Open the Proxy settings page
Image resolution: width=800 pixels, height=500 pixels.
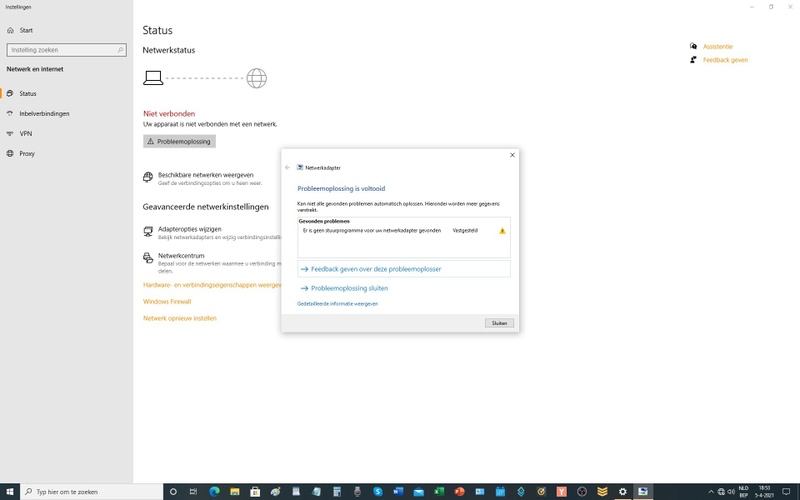pyautogui.click(x=66, y=153)
